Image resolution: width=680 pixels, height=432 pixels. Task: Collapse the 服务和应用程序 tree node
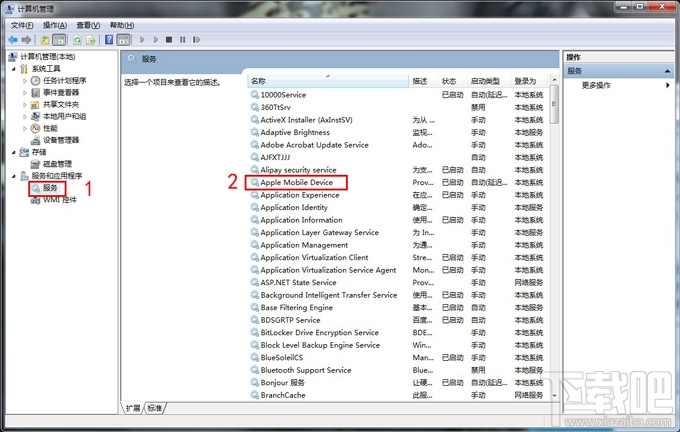pos(13,176)
